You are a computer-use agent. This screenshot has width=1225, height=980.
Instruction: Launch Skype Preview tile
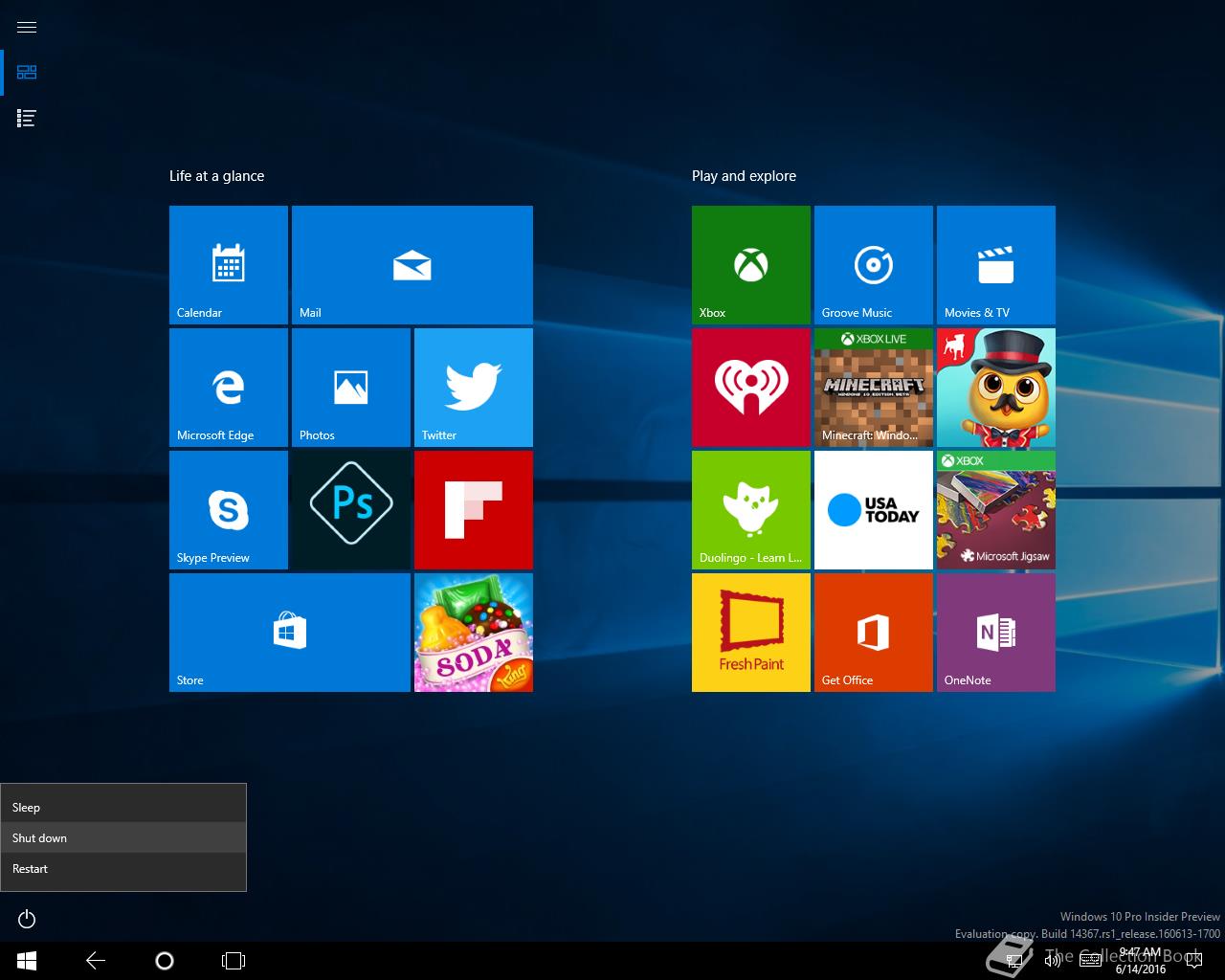(229, 510)
